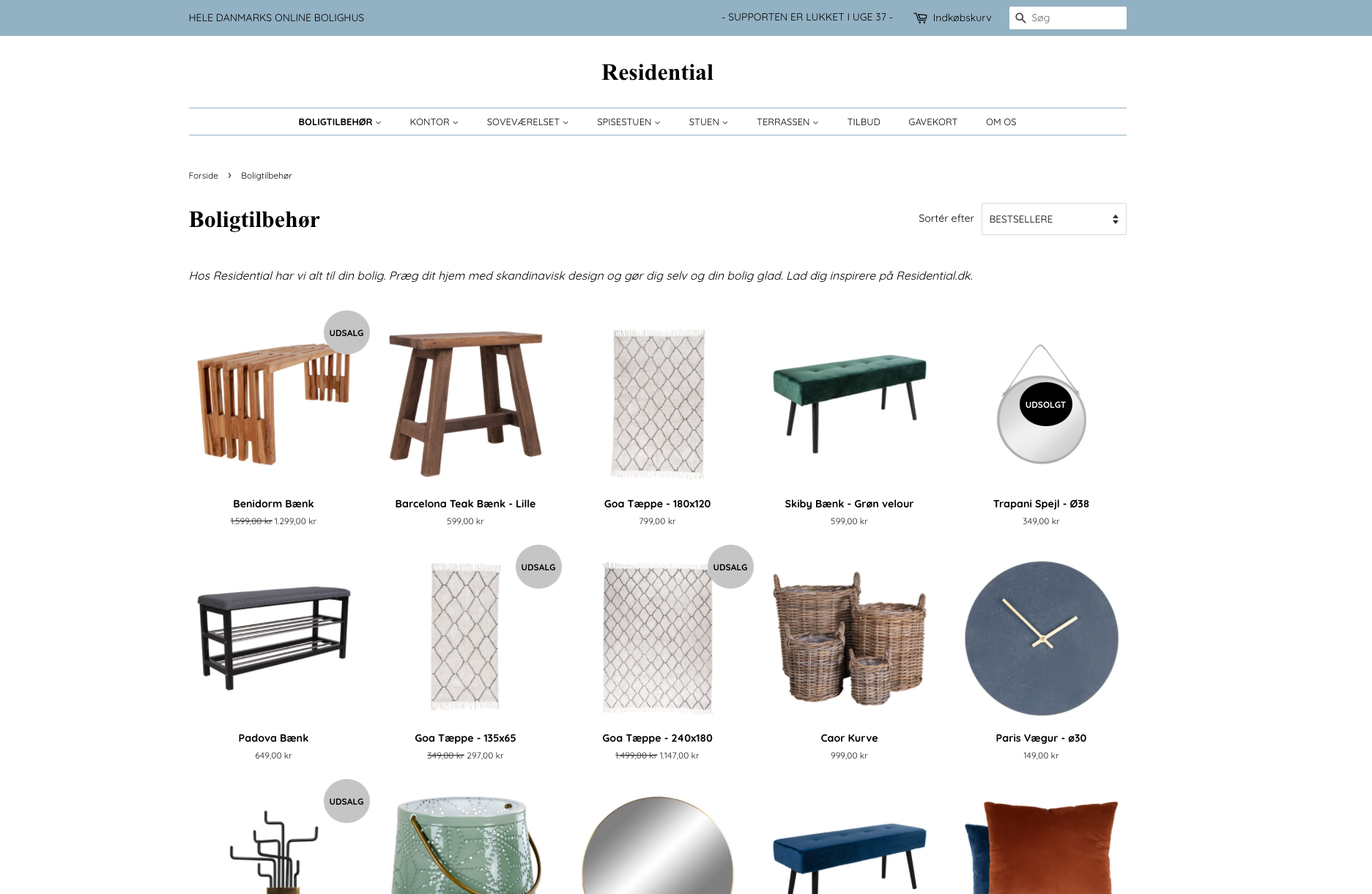Viewport: 1372px width, 894px height.
Task: View the Caor Kurve baskets image
Action: 849,638
